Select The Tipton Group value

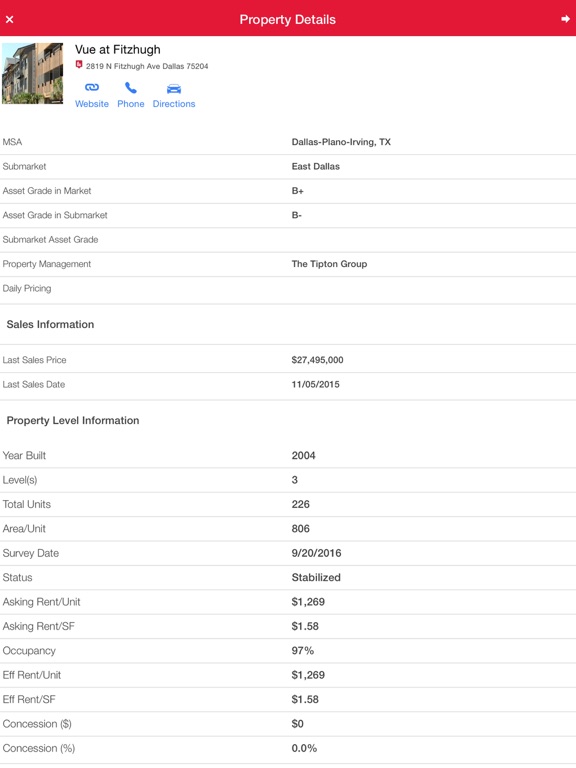pyautogui.click(x=329, y=264)
